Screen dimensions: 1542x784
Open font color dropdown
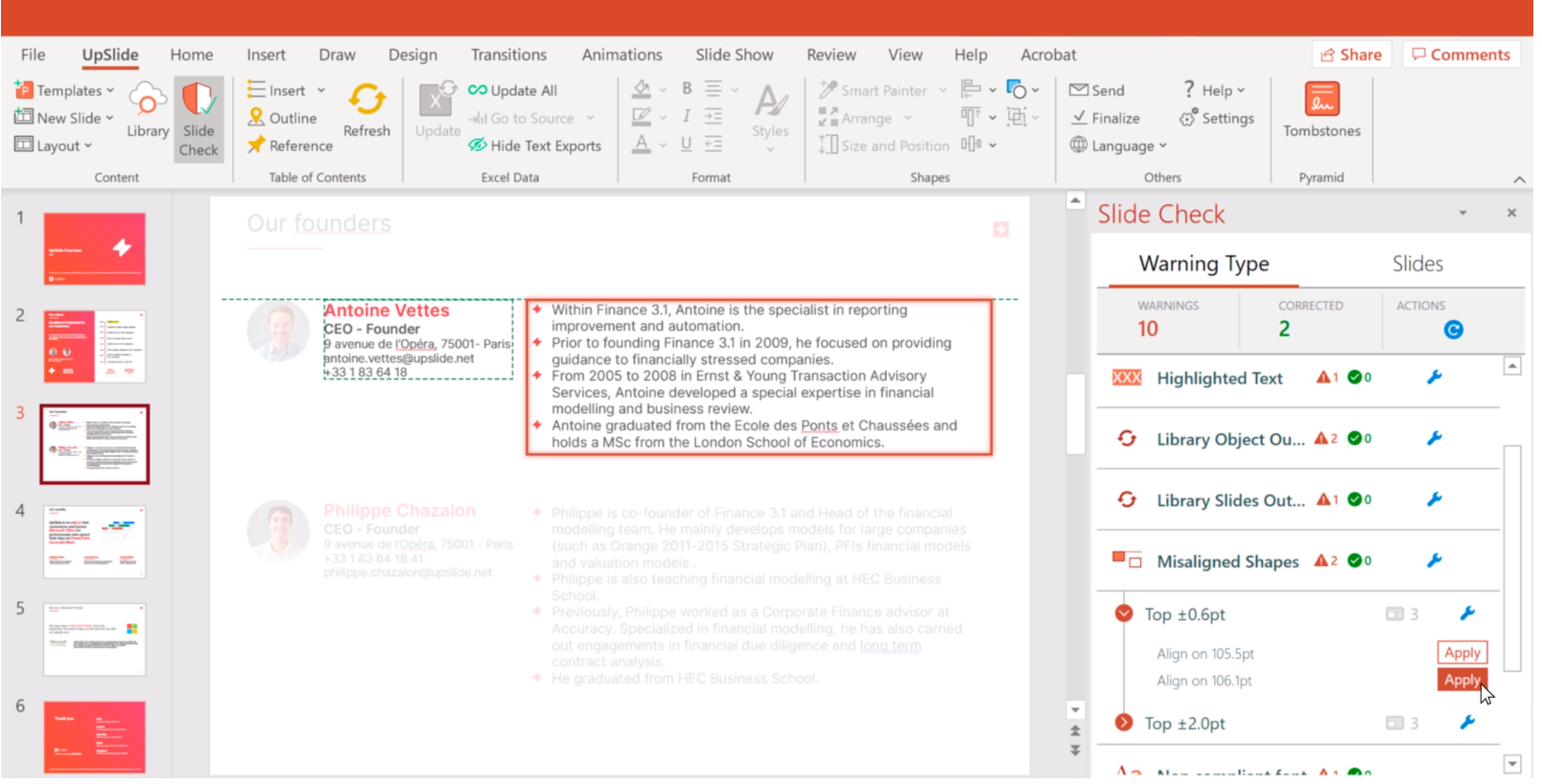point(663,146)
